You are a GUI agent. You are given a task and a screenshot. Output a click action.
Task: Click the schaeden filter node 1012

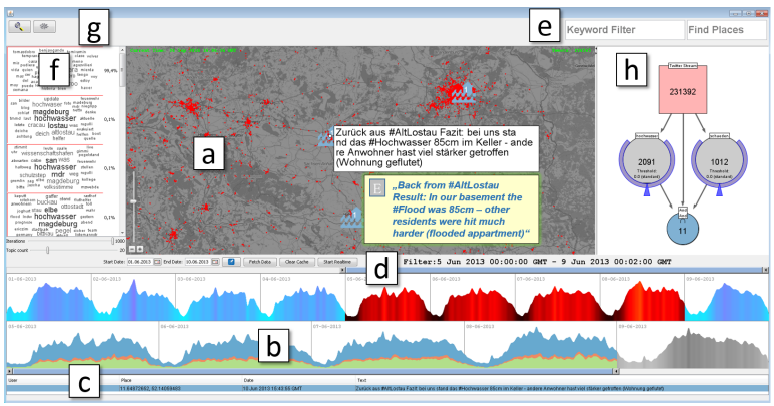(719, 162)
